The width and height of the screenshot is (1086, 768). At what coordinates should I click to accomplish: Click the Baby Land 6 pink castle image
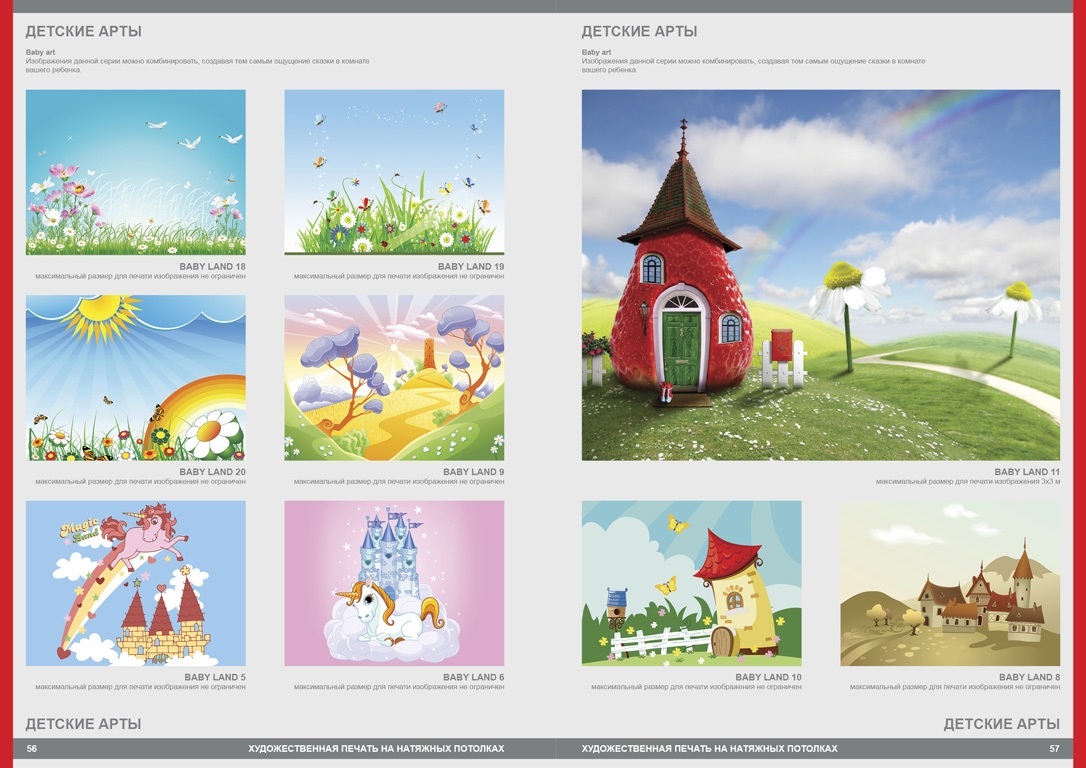pyautogui.click(x=394, y=583)
